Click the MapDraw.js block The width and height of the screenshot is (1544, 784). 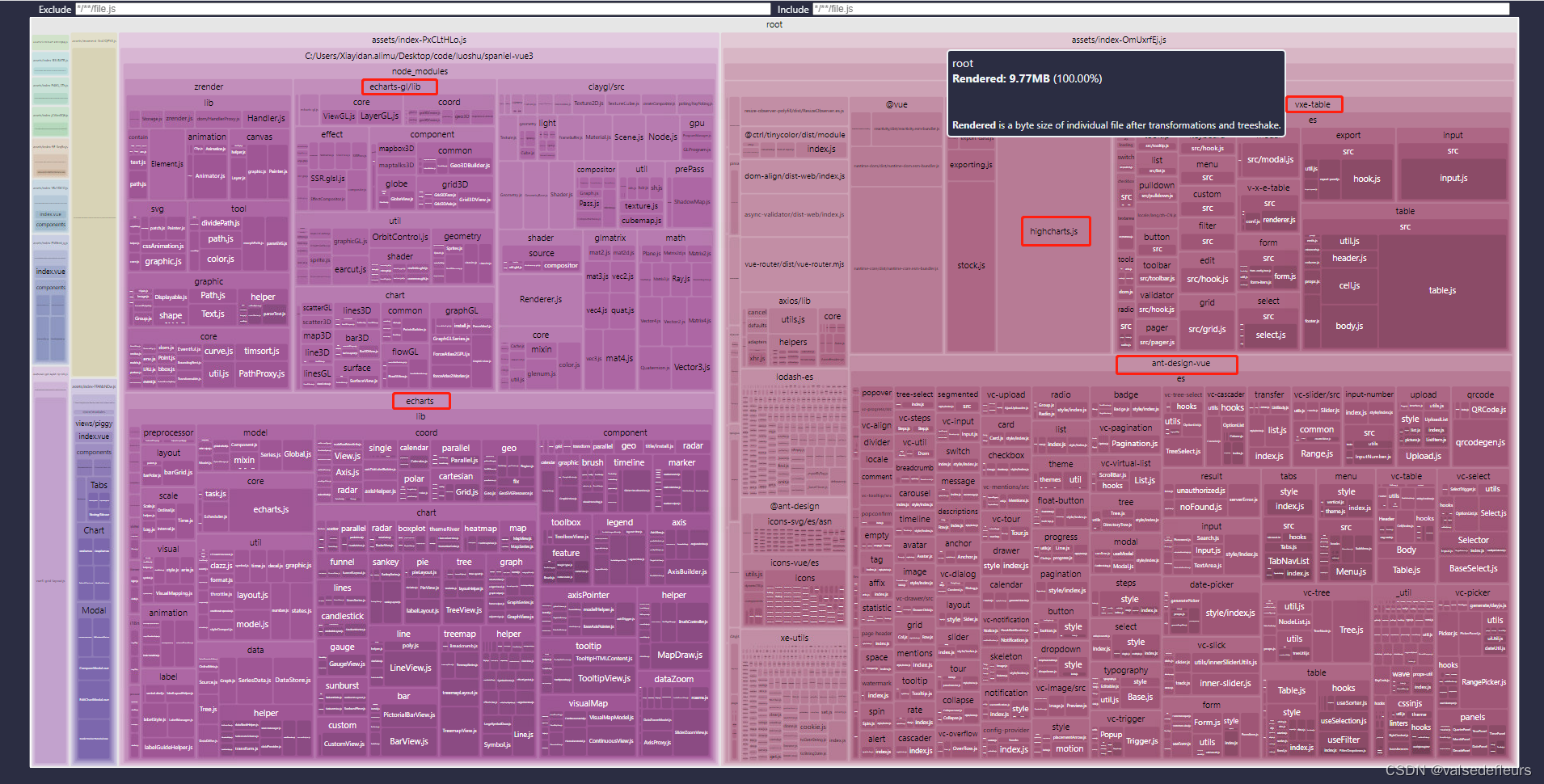click(679, 655)
